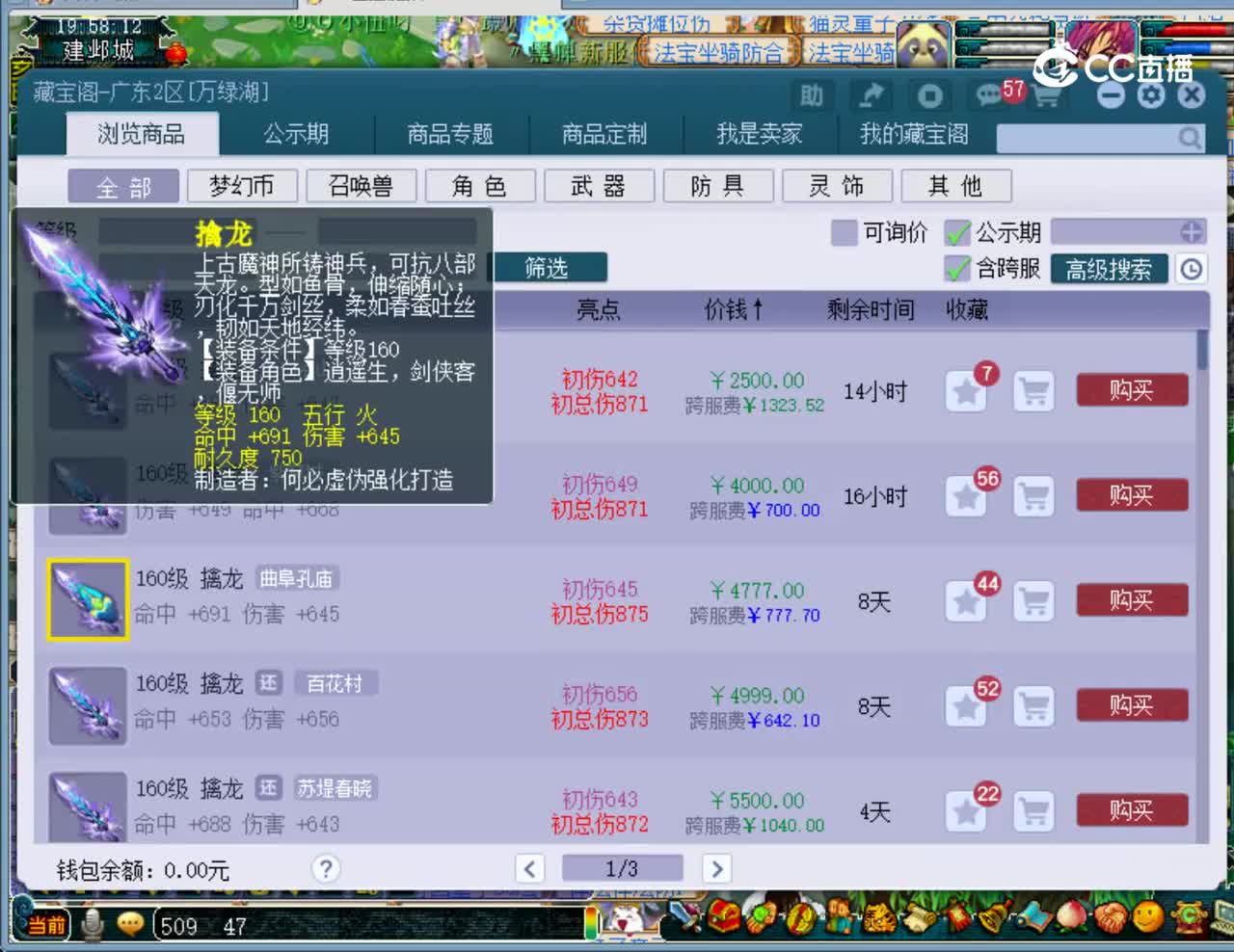
Task: Open the 我的藏宝阁 tab
Action: pyautogui.click(x=914, y=134)
